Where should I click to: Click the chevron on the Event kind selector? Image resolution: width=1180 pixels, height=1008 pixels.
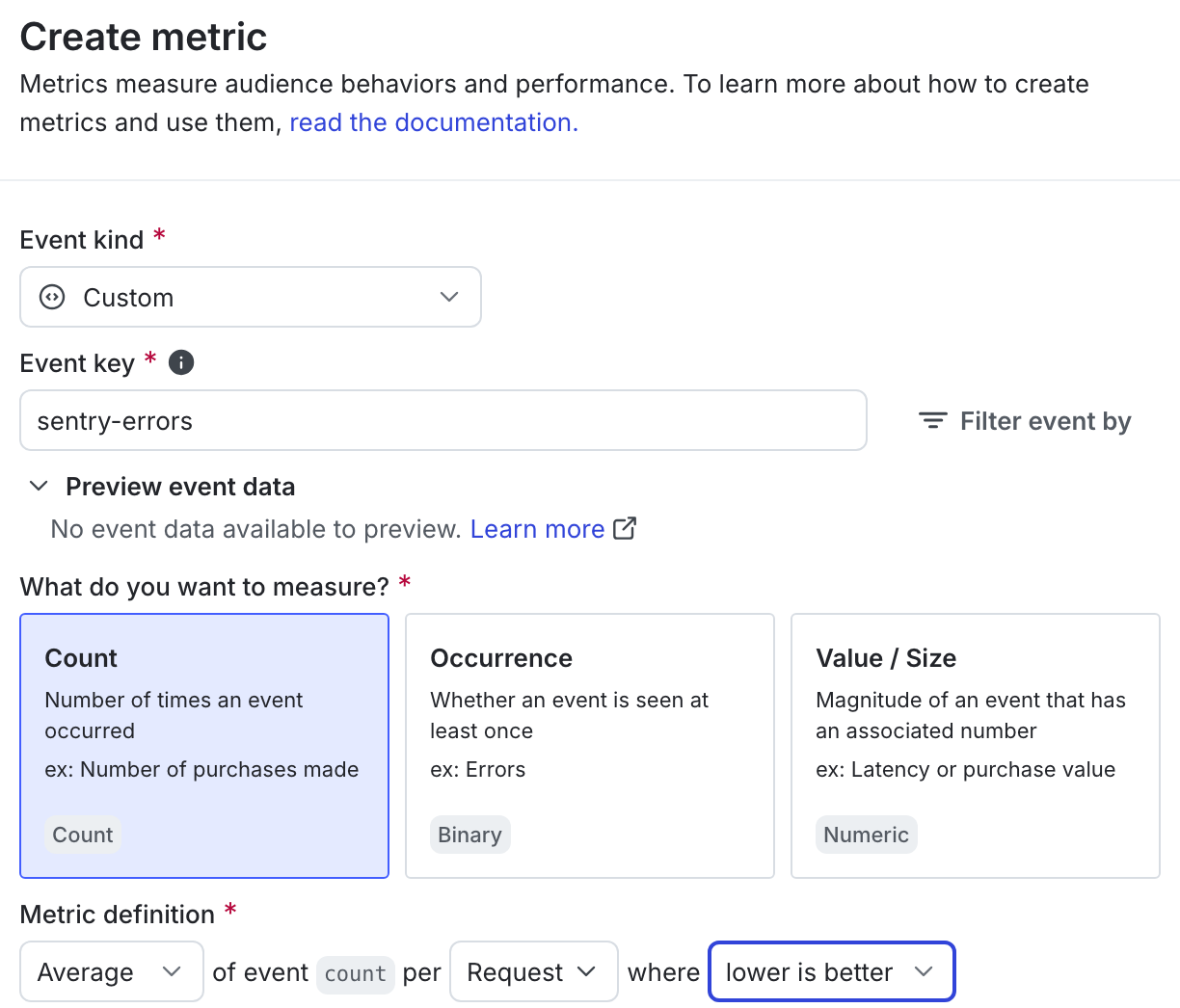pos(449,297)
